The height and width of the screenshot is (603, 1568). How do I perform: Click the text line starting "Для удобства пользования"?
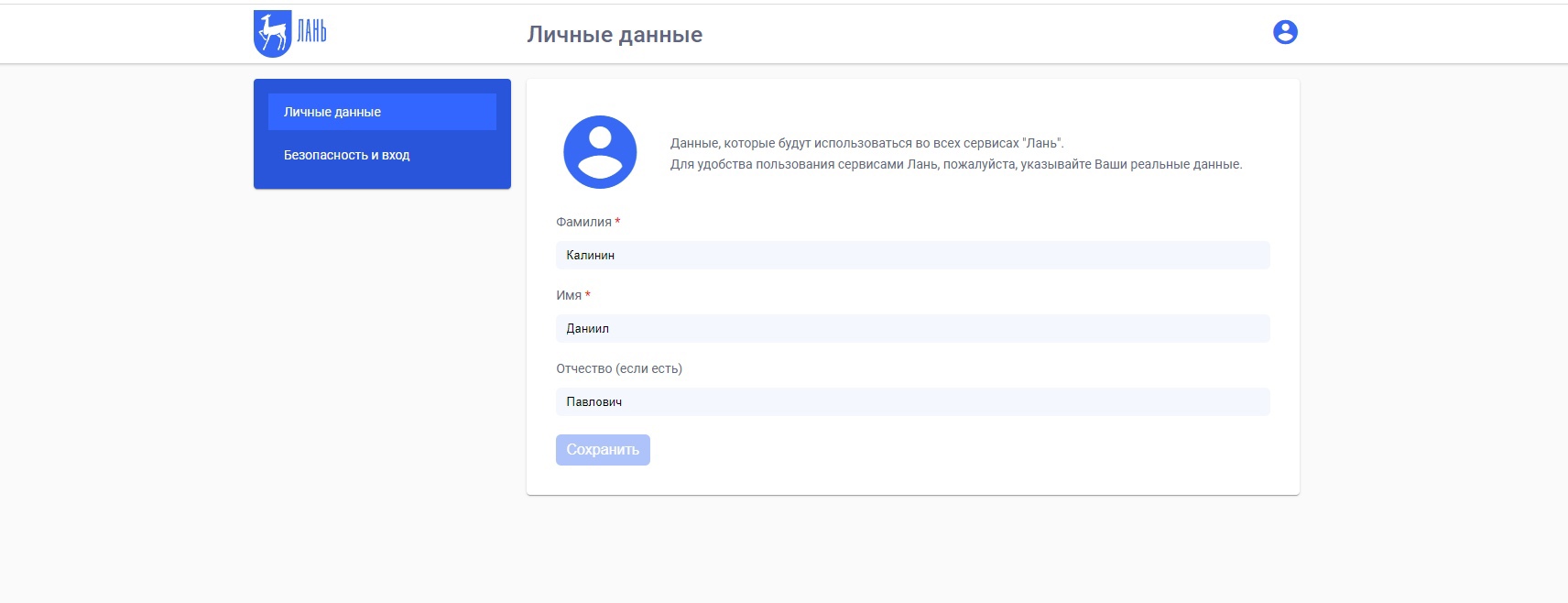click(x=955, y=164)
